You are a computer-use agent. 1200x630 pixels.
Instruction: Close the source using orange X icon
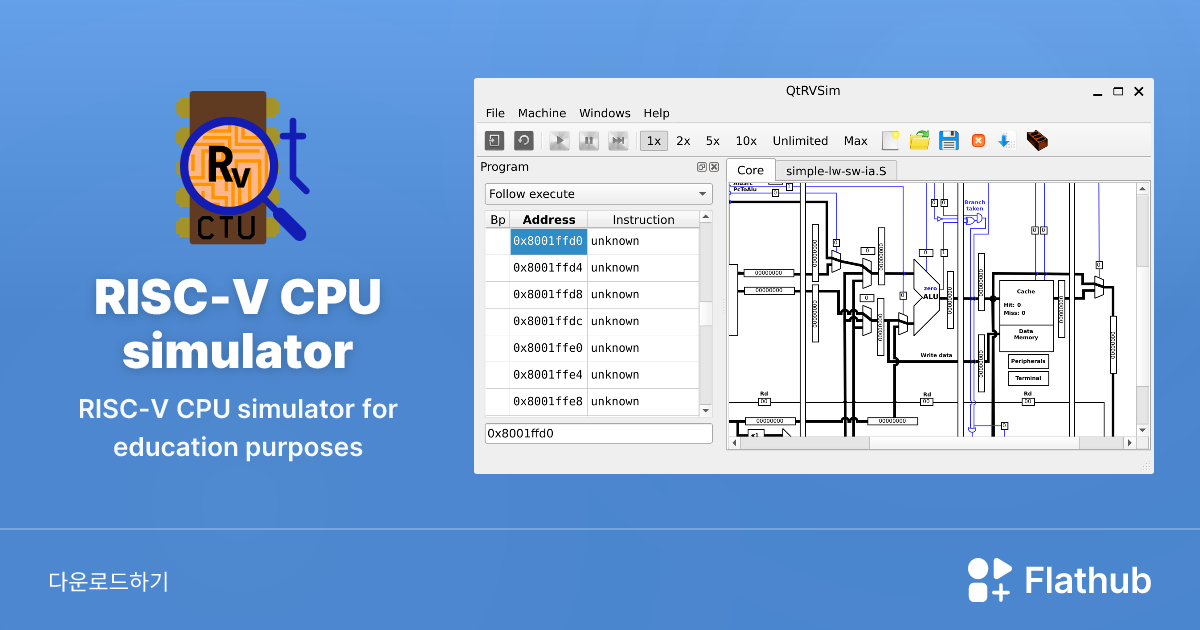coord(978,141)
